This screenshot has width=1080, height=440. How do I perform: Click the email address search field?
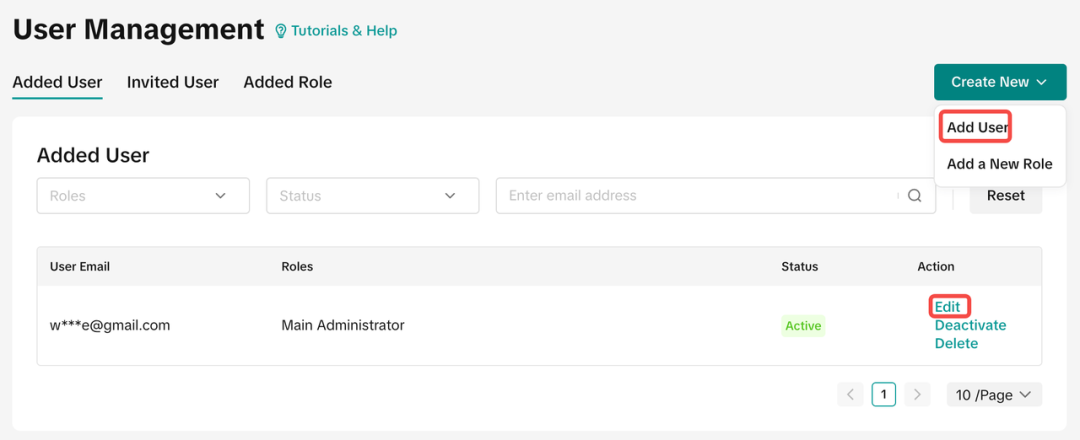coord(700,196)
